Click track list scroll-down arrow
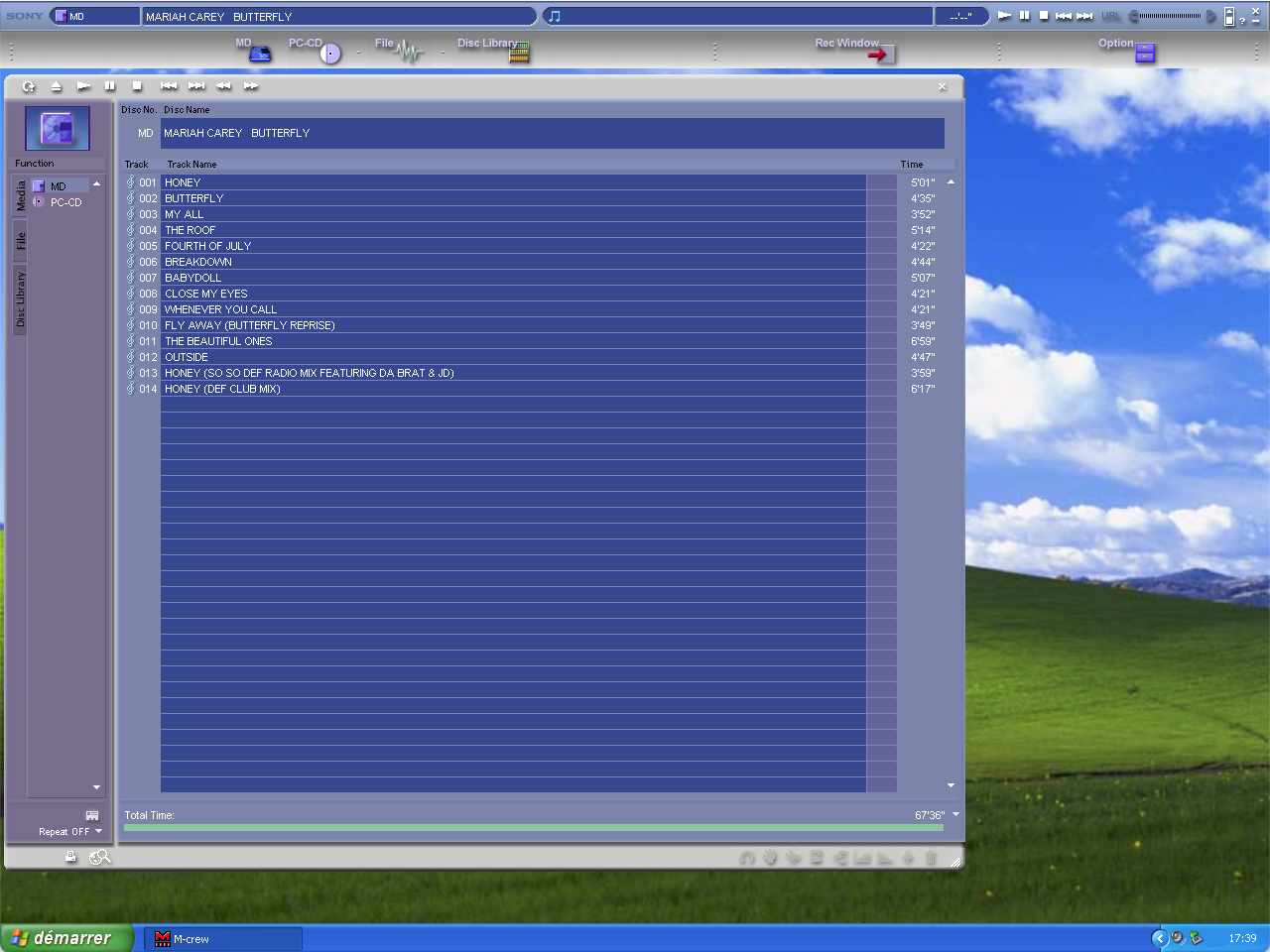The height and width of the screenshot is (952, 1270). tap(951, 785)
